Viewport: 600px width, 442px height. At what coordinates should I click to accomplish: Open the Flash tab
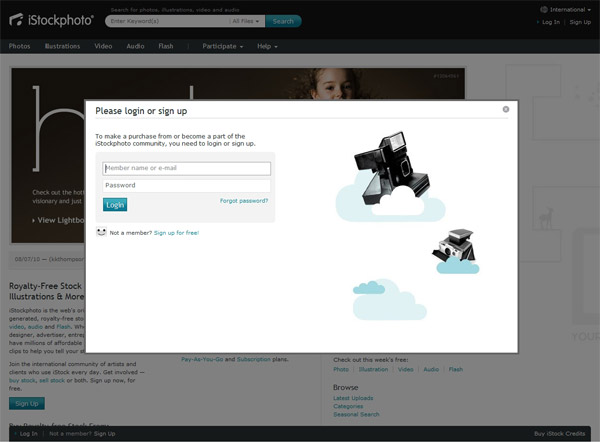tap(166, 46)
